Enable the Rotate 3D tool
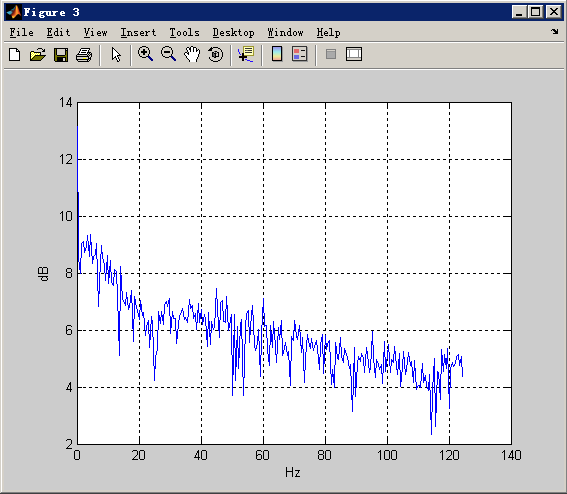Viewport: 567px width, 494px height. tap(216, 54)
